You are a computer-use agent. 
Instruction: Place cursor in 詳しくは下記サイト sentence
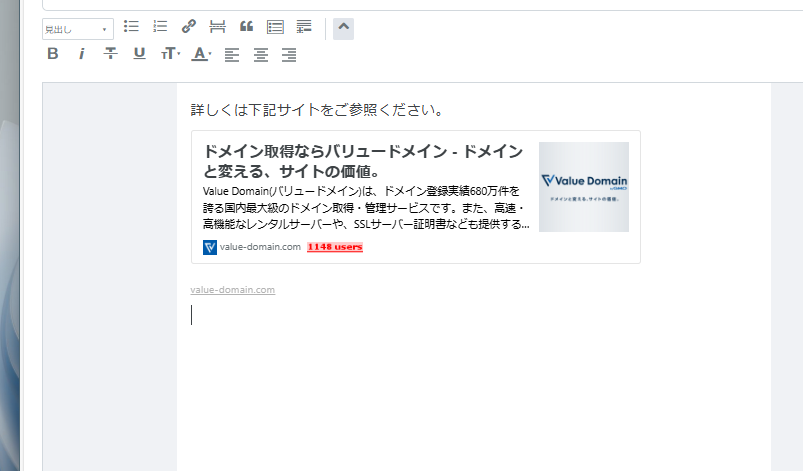[316, 110]
